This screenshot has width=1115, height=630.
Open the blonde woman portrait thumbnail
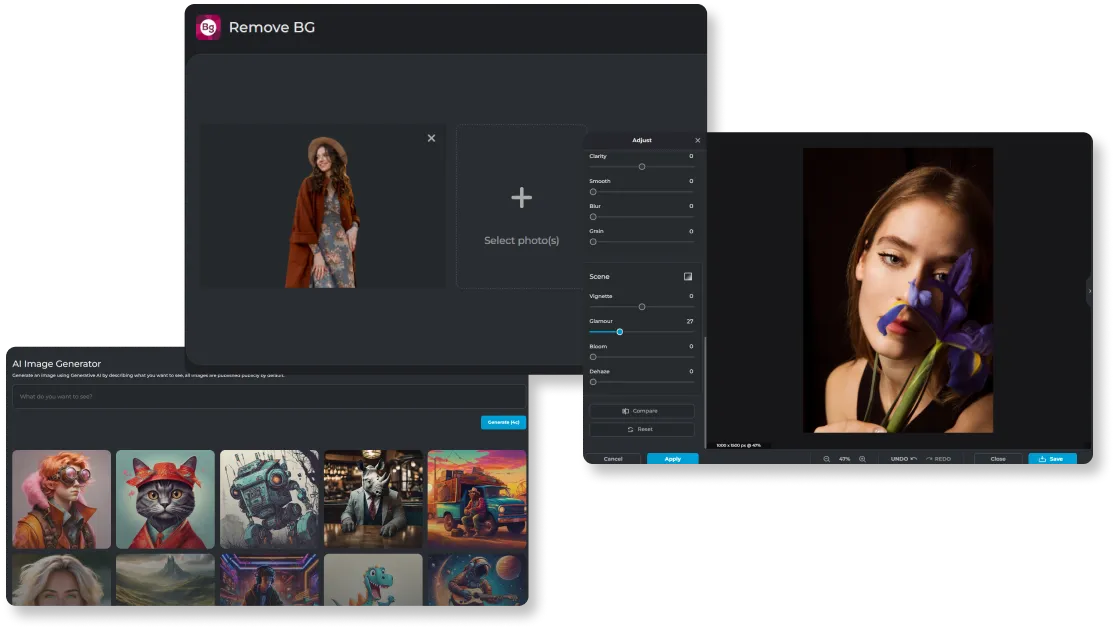(62, 580)
